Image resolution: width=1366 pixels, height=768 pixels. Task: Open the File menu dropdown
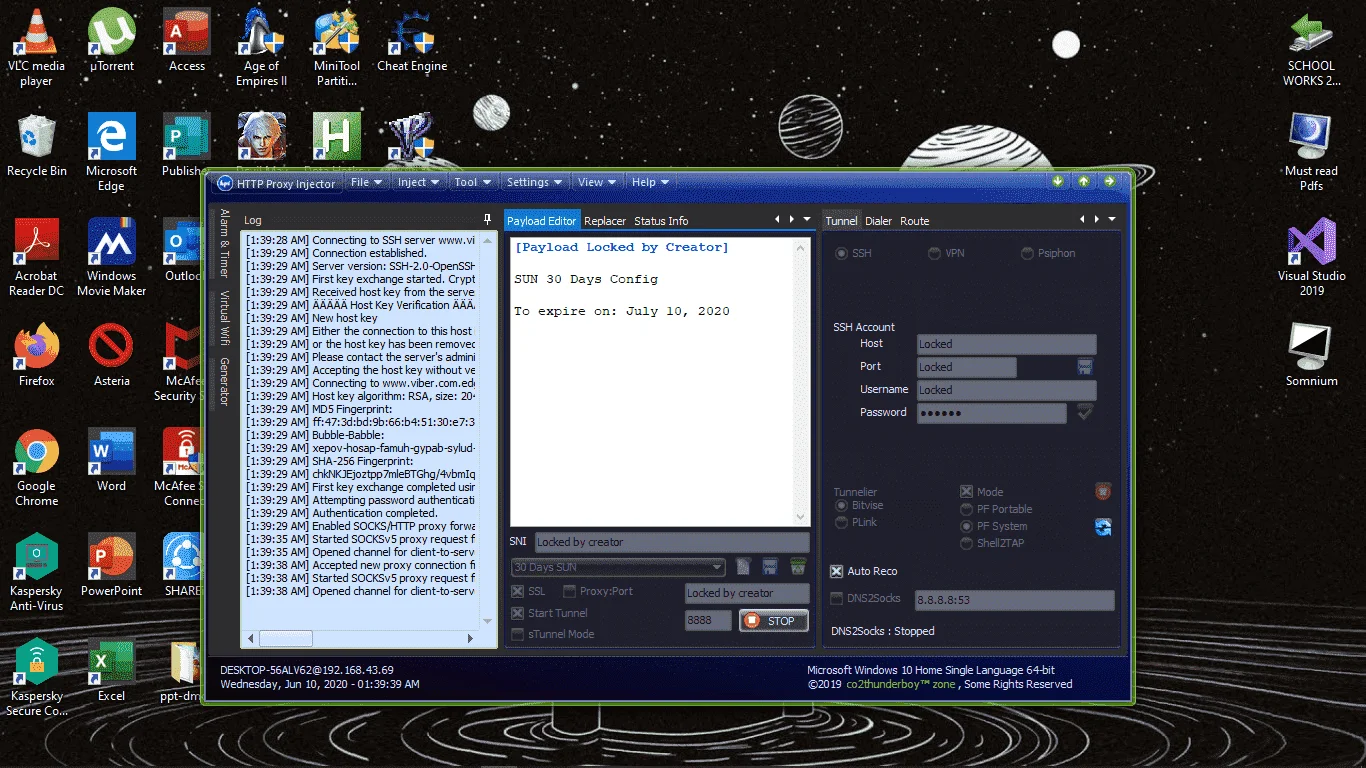[x=365, y=182]
